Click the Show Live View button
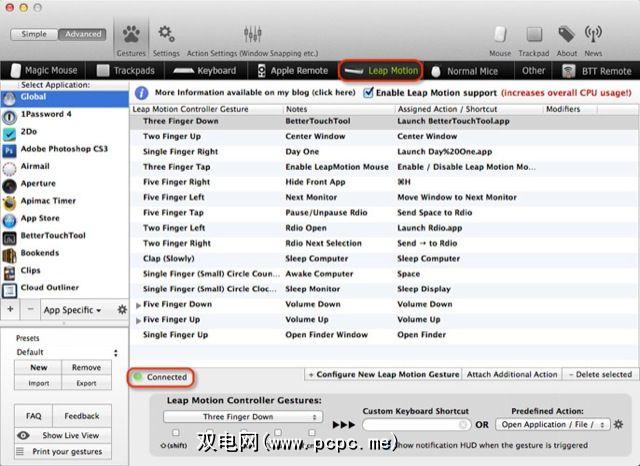The width and height of the screenshot is (640, 466). coord(65,435)
